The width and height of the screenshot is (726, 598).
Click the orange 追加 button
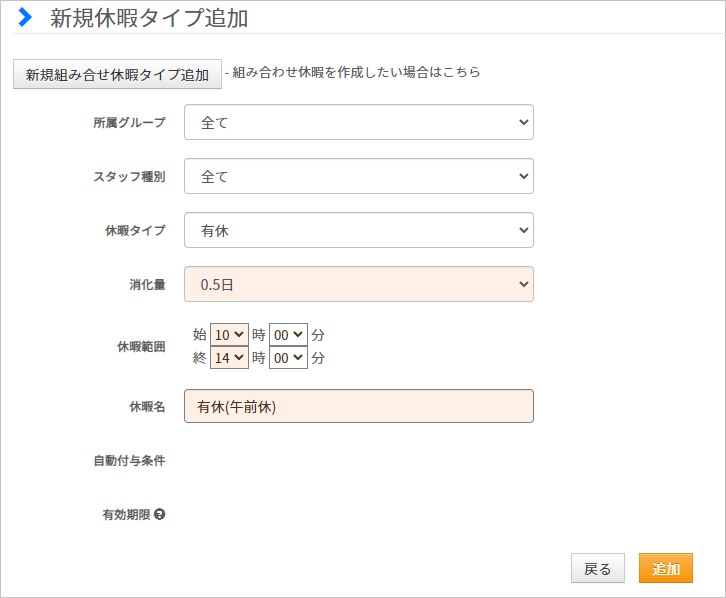(x=666, y=568)
